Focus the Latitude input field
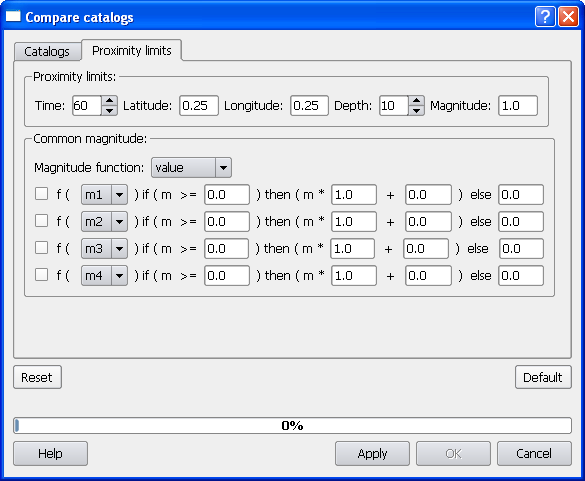This screenshot has height=481, width=585. [199, 106]
